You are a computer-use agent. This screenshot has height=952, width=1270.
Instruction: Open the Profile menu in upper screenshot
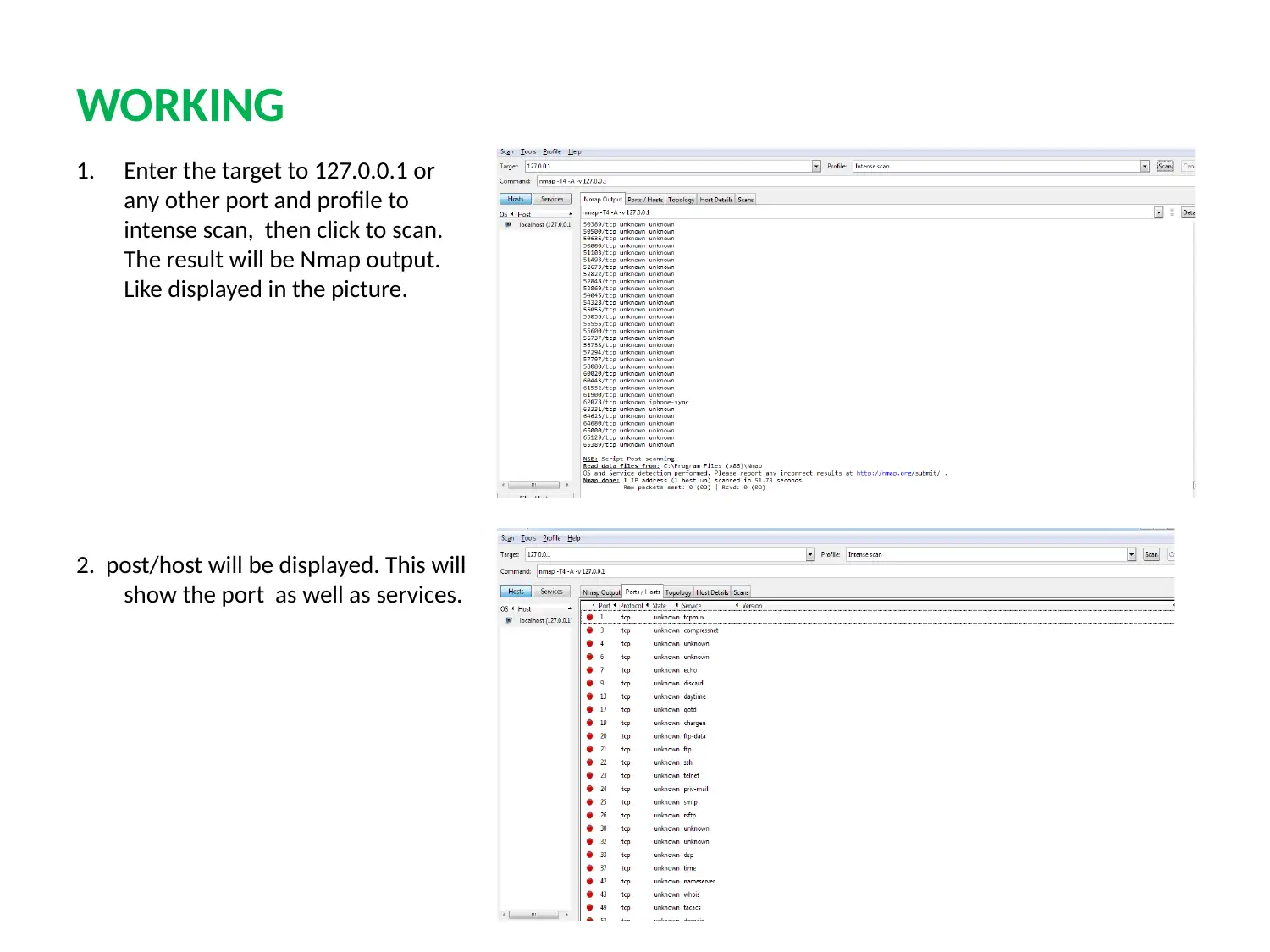point(552,152)
